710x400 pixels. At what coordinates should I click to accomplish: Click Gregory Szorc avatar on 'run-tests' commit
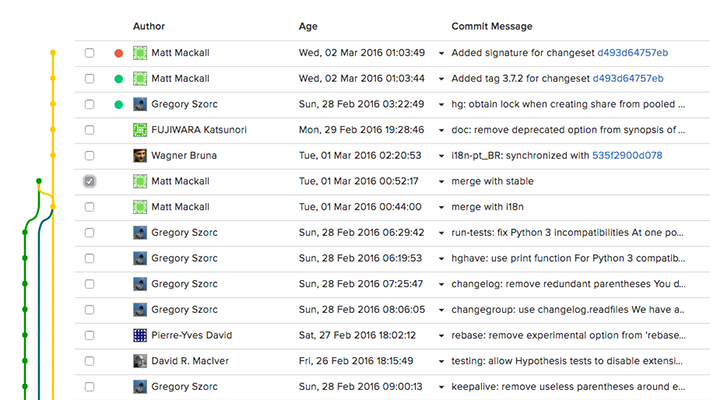pyautogui.click(x=140, y=232)
